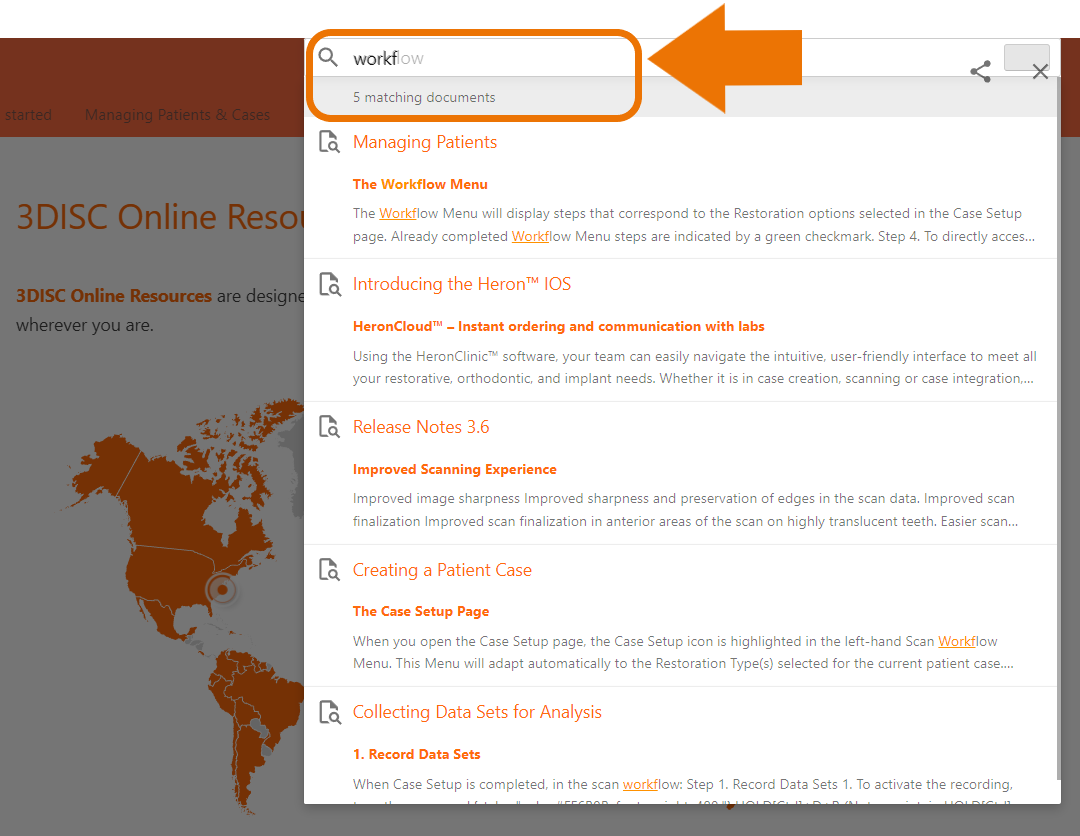Image resolution: width=1080 pixels, height=836 pixels.
Task: Open the HeronCloud instant ordering heading
Action: tap(559, 326)
